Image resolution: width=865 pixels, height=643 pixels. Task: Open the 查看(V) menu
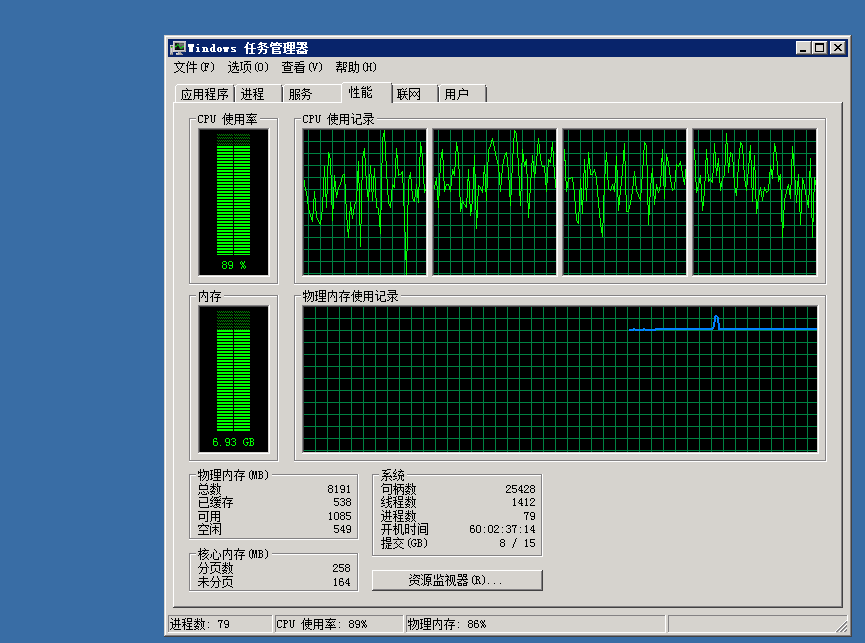tap(302, 67)
